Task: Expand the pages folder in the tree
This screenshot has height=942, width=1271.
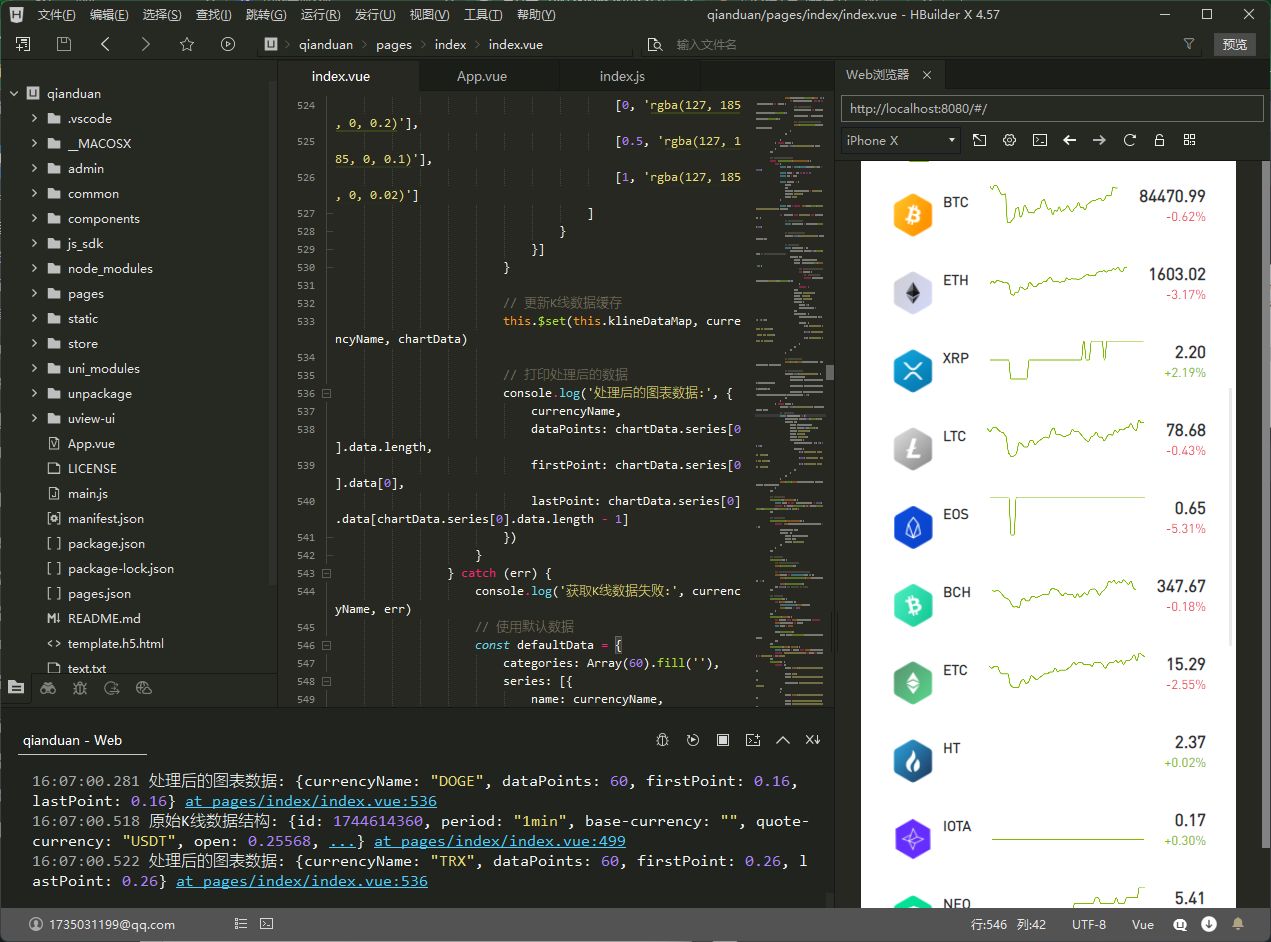Action: click(34, 294)
